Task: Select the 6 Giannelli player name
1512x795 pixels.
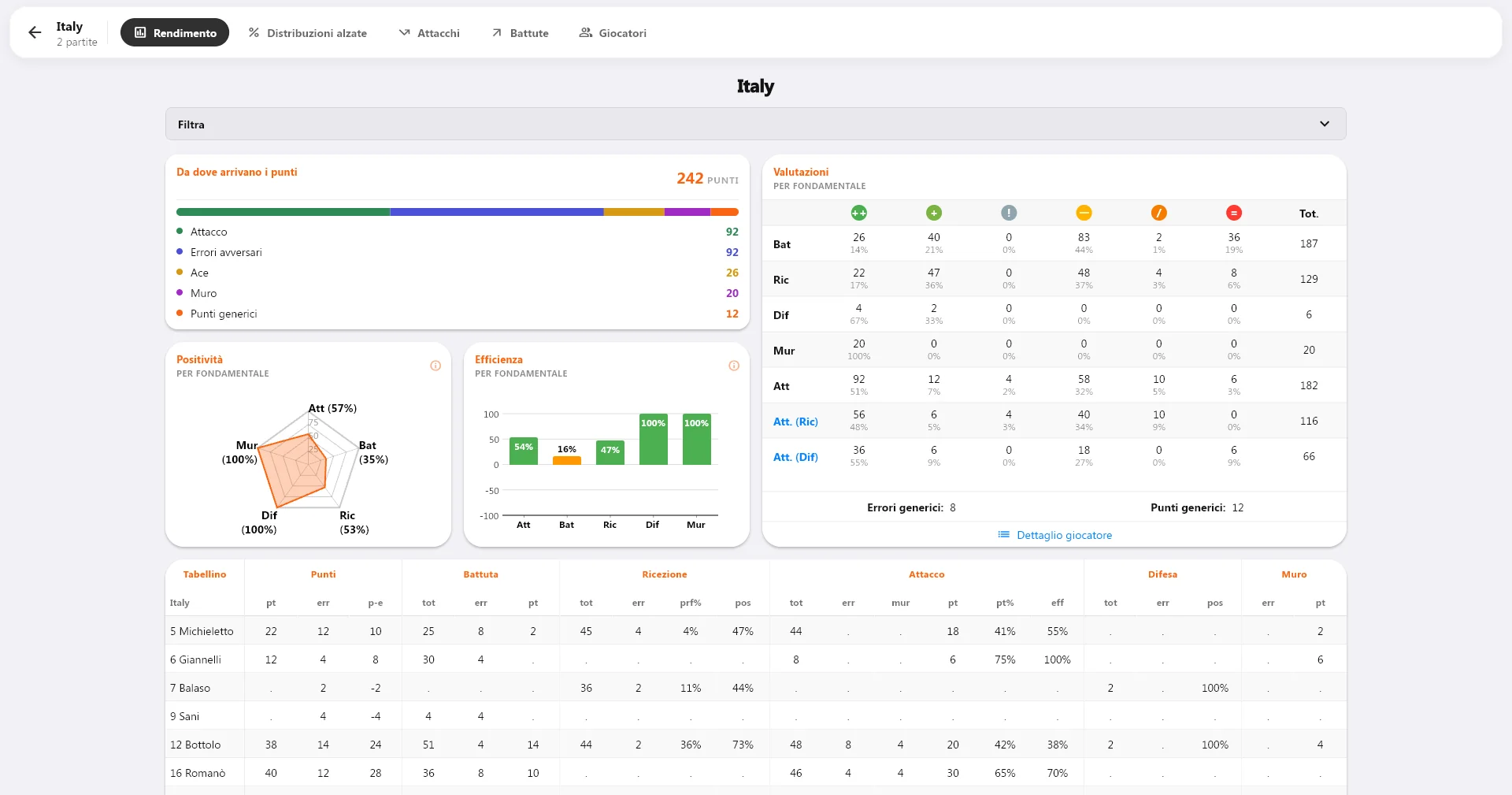Action: click(x=195, y=659)
